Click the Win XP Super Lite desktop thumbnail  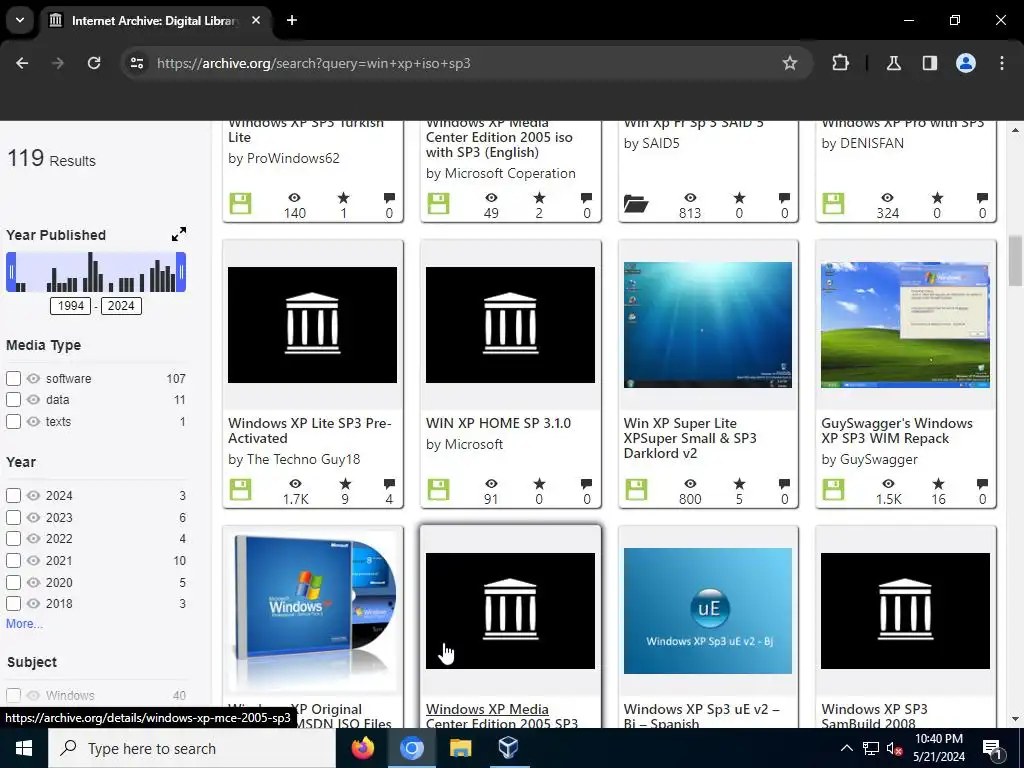[707, 325]
